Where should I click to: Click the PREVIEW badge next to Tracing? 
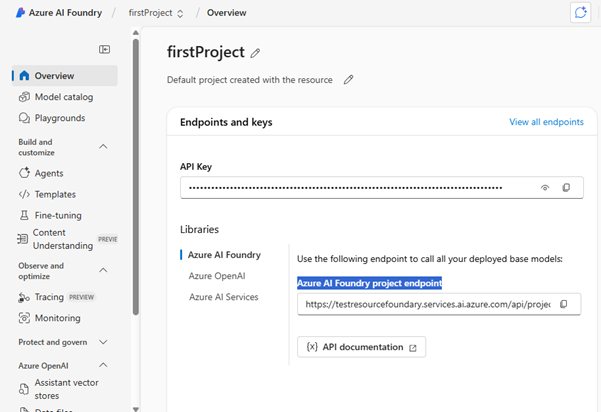[81, 297]
